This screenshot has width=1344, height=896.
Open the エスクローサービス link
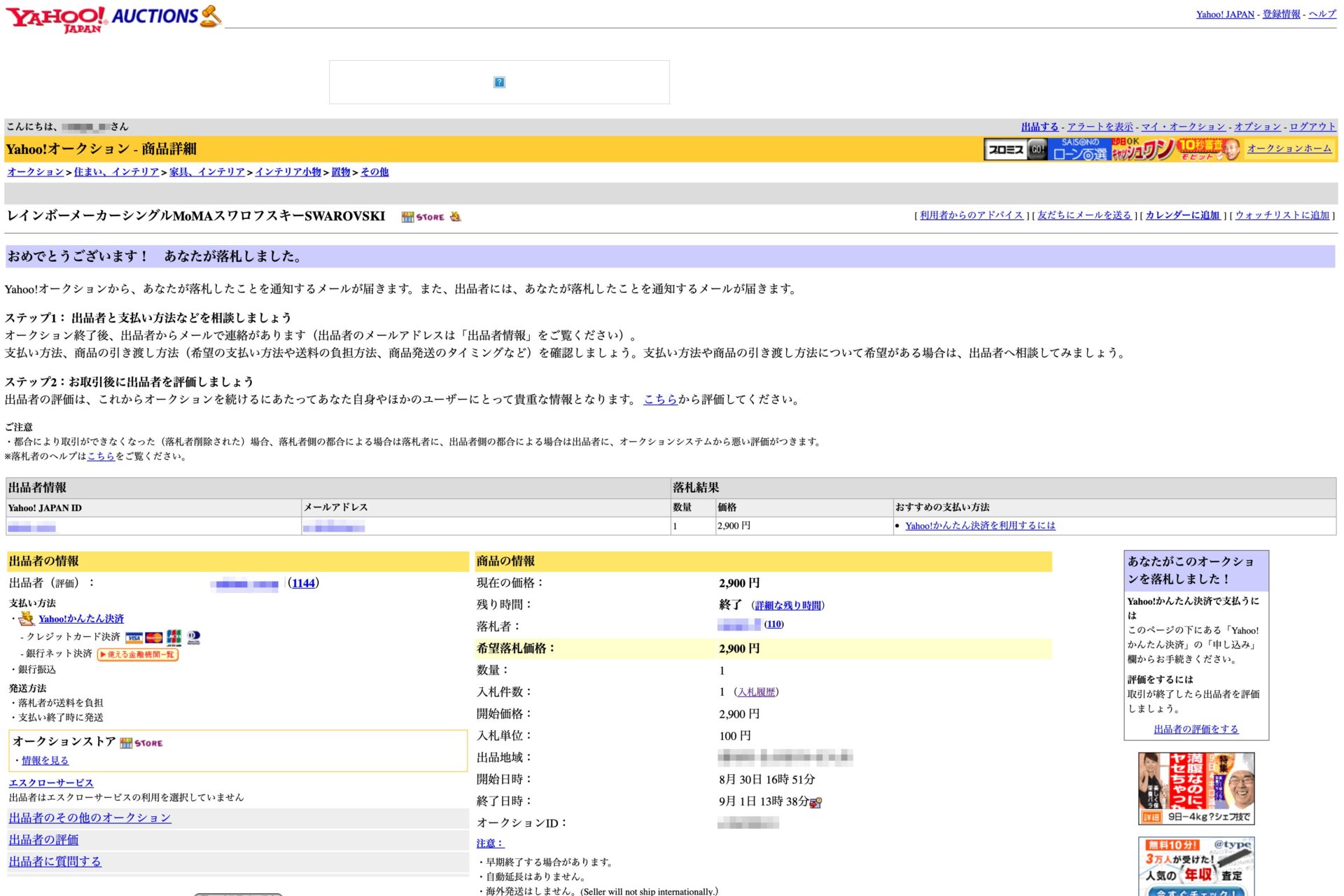(x=51, y=783)
